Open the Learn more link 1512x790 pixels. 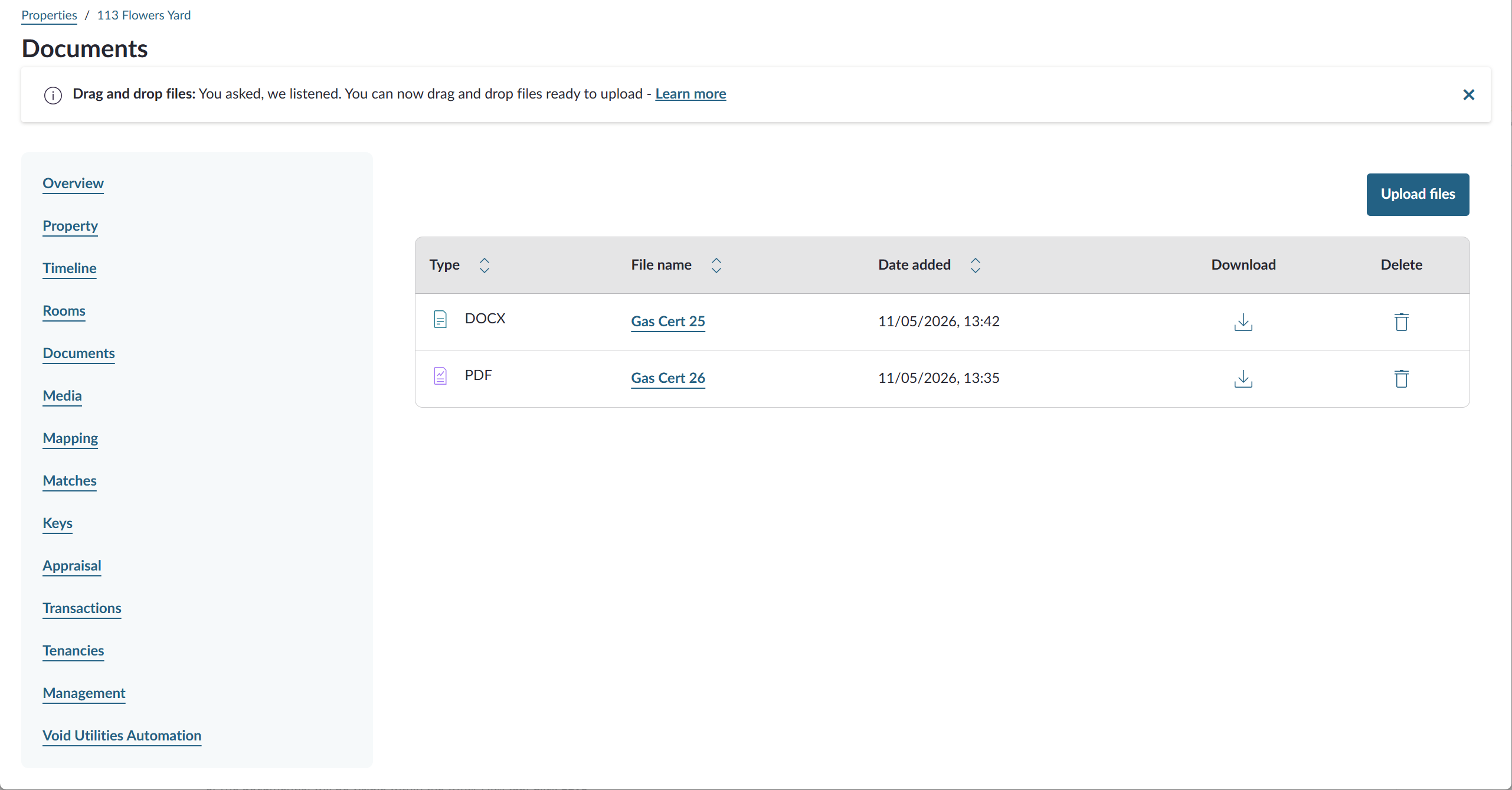coord(690,94)
